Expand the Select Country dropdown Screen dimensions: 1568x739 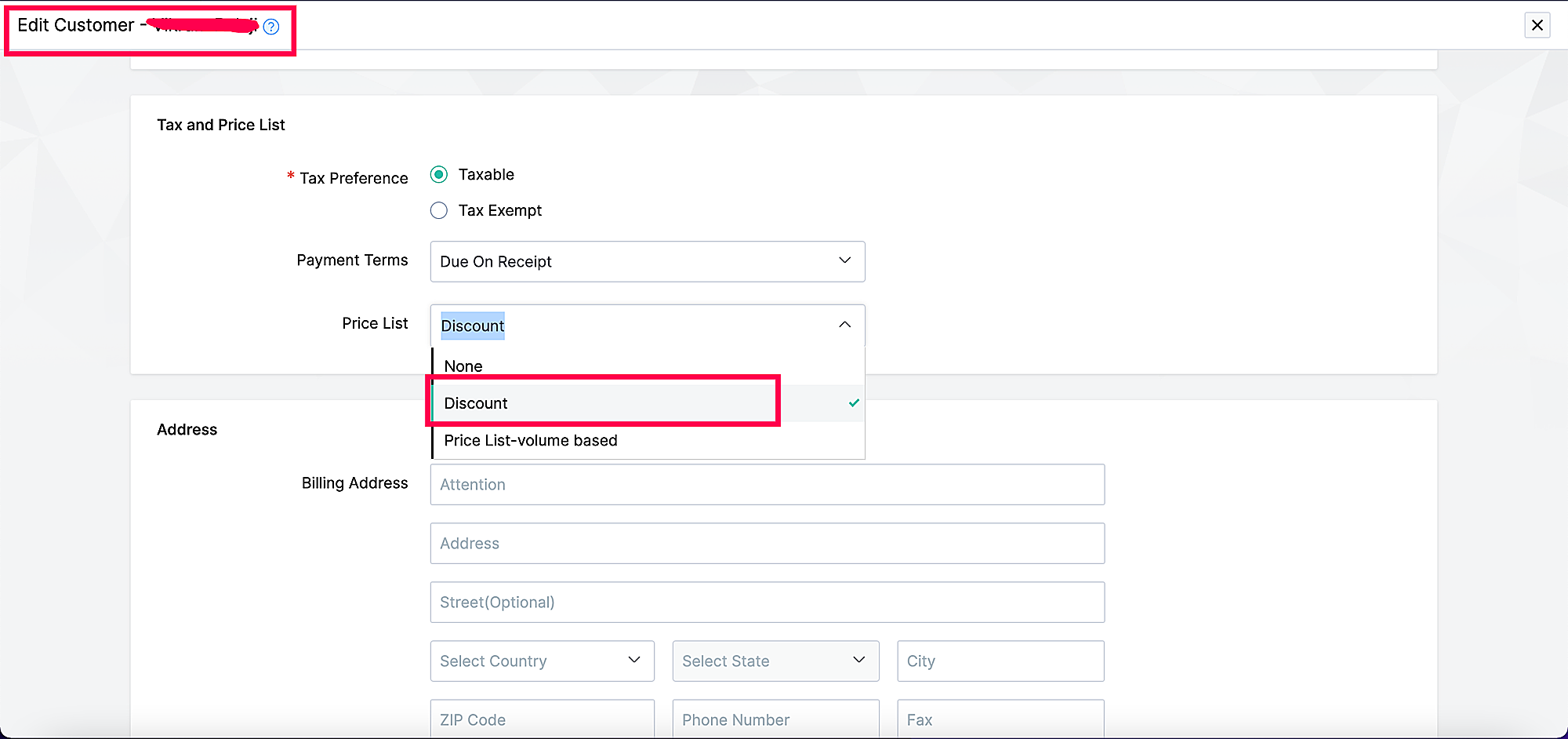pyautogui.click(x=542, y=661)
